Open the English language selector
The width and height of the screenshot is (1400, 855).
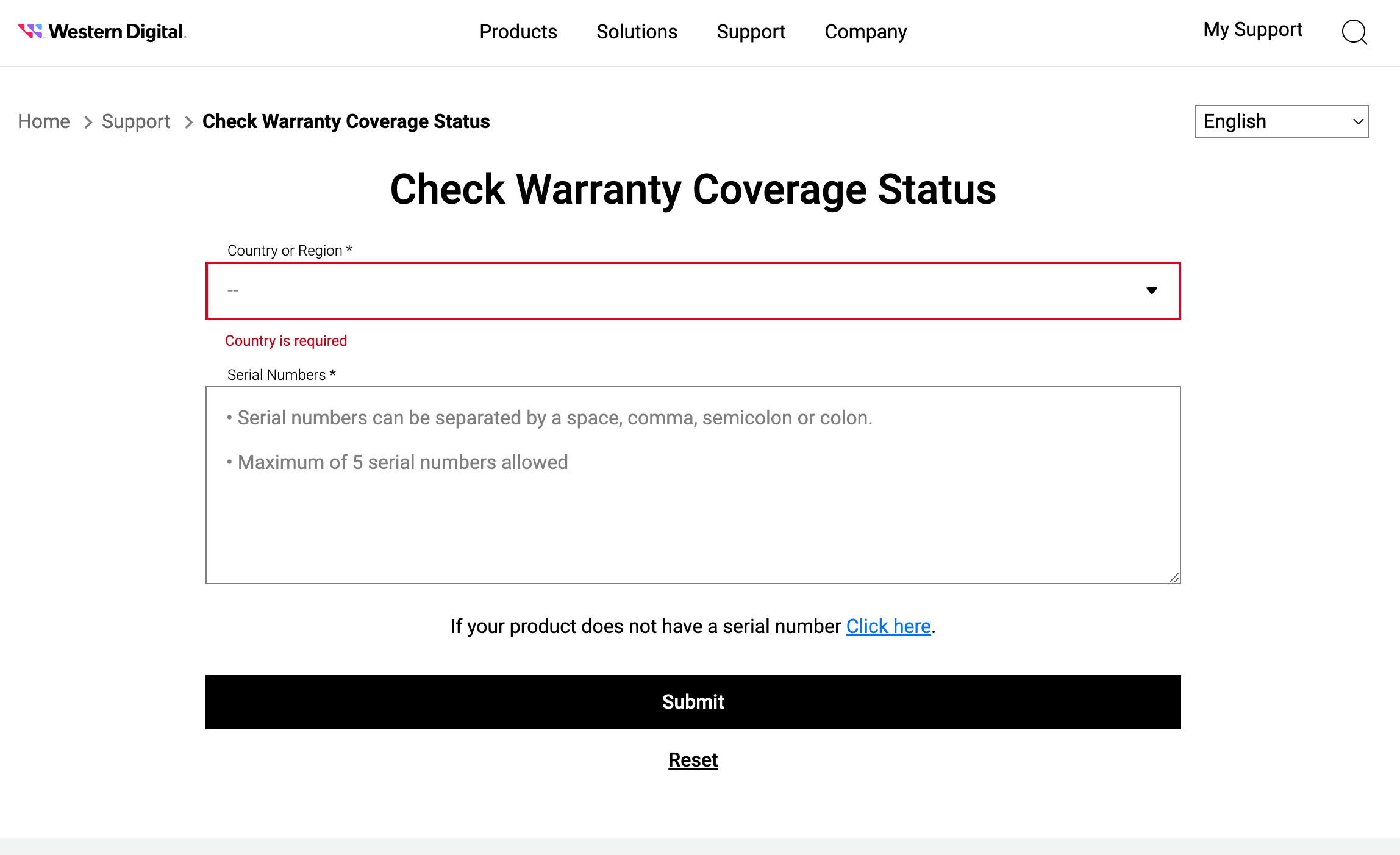tap(1280, 121)
